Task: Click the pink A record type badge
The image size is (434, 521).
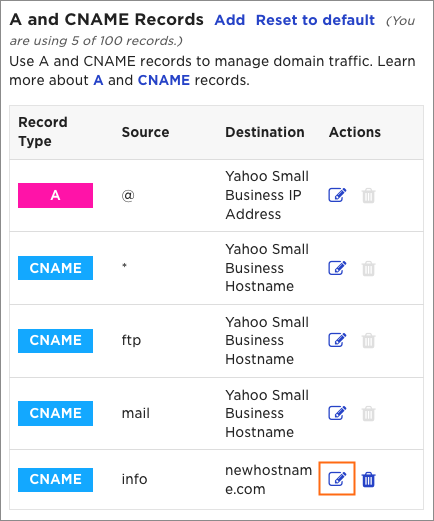Action: coord(55,195)
